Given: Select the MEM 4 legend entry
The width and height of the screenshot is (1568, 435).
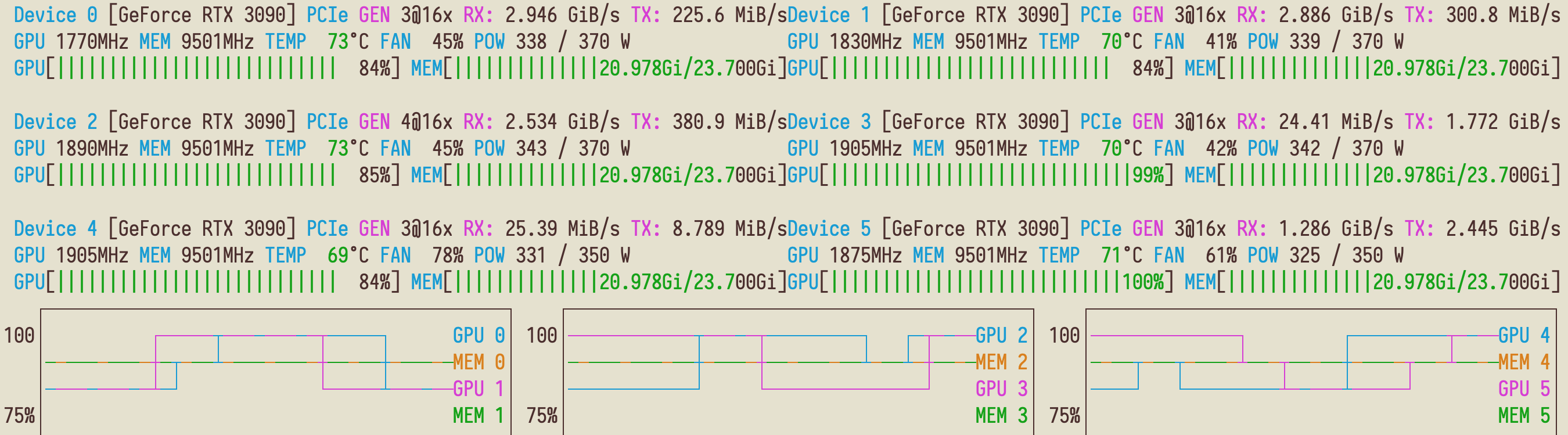Looking at the screenshot, I should coord(1524,362).
